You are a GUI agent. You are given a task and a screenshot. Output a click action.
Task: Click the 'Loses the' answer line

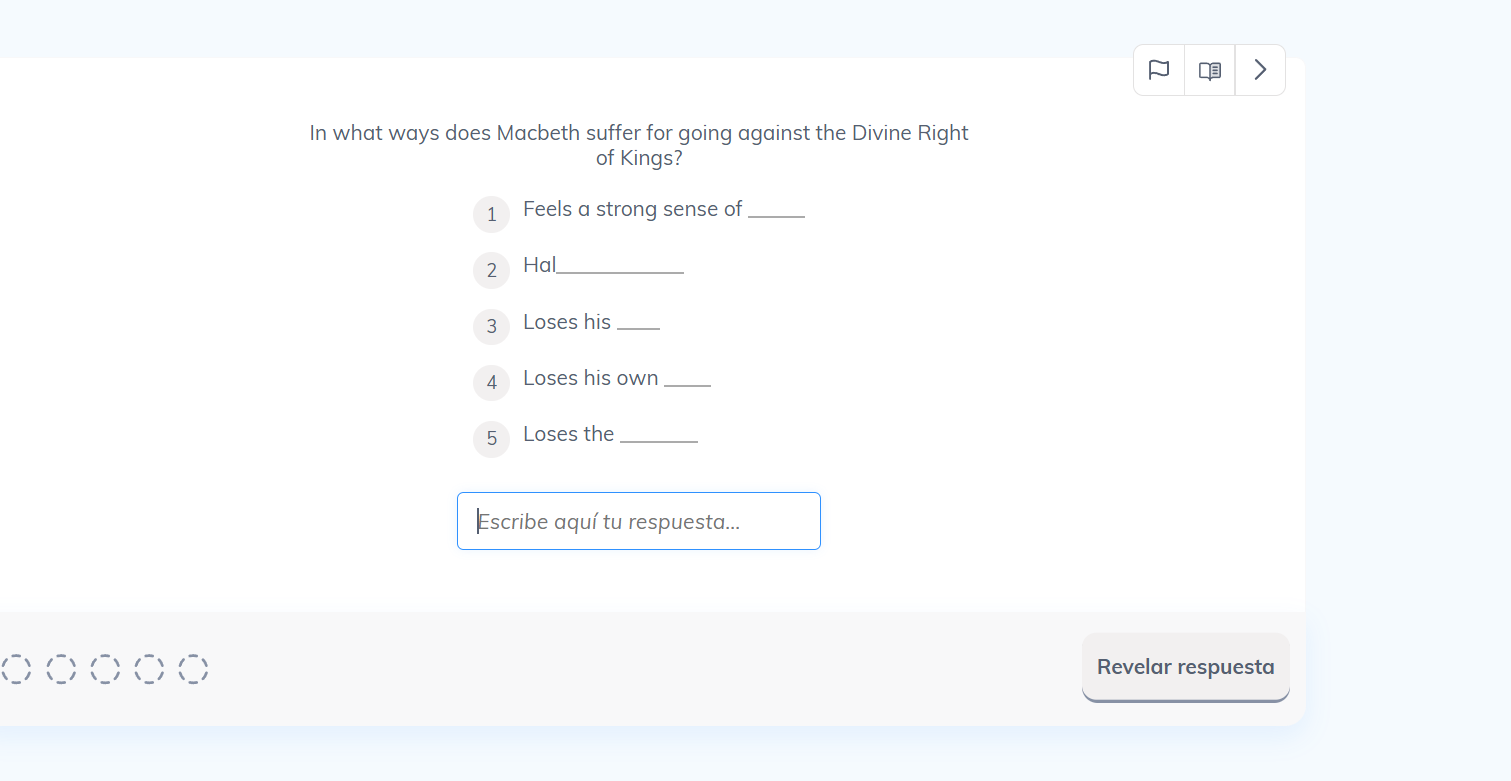pos(610,434)
